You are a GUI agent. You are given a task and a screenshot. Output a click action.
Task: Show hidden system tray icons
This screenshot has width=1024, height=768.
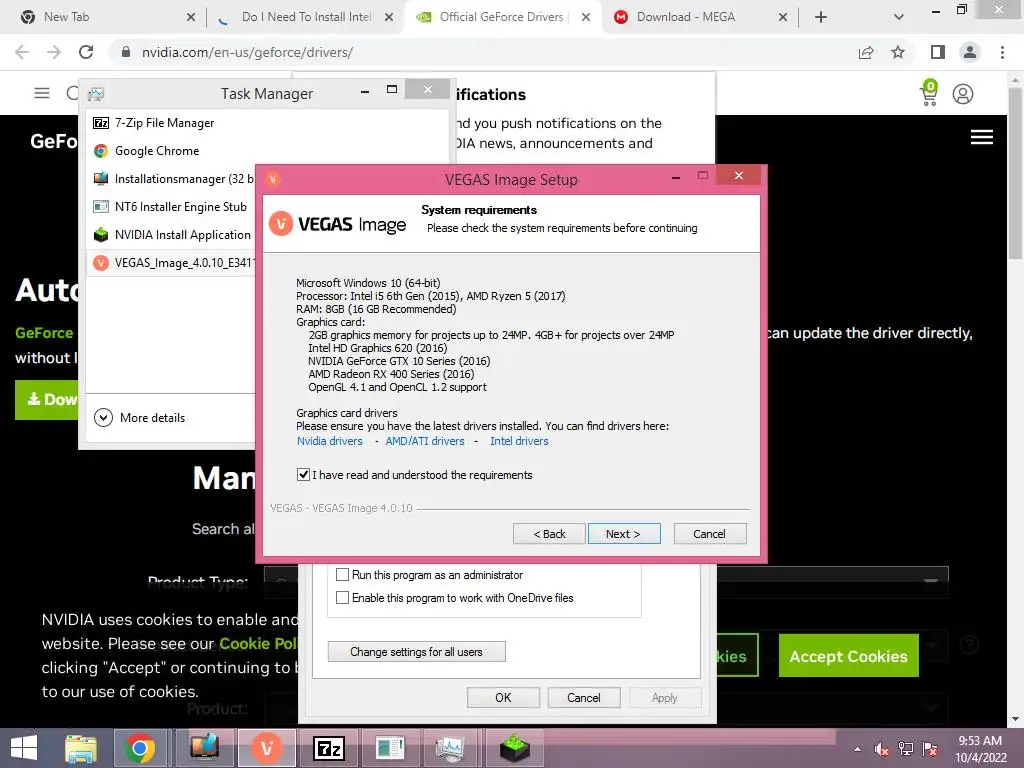pyautogui.click(x=857, y=749)
